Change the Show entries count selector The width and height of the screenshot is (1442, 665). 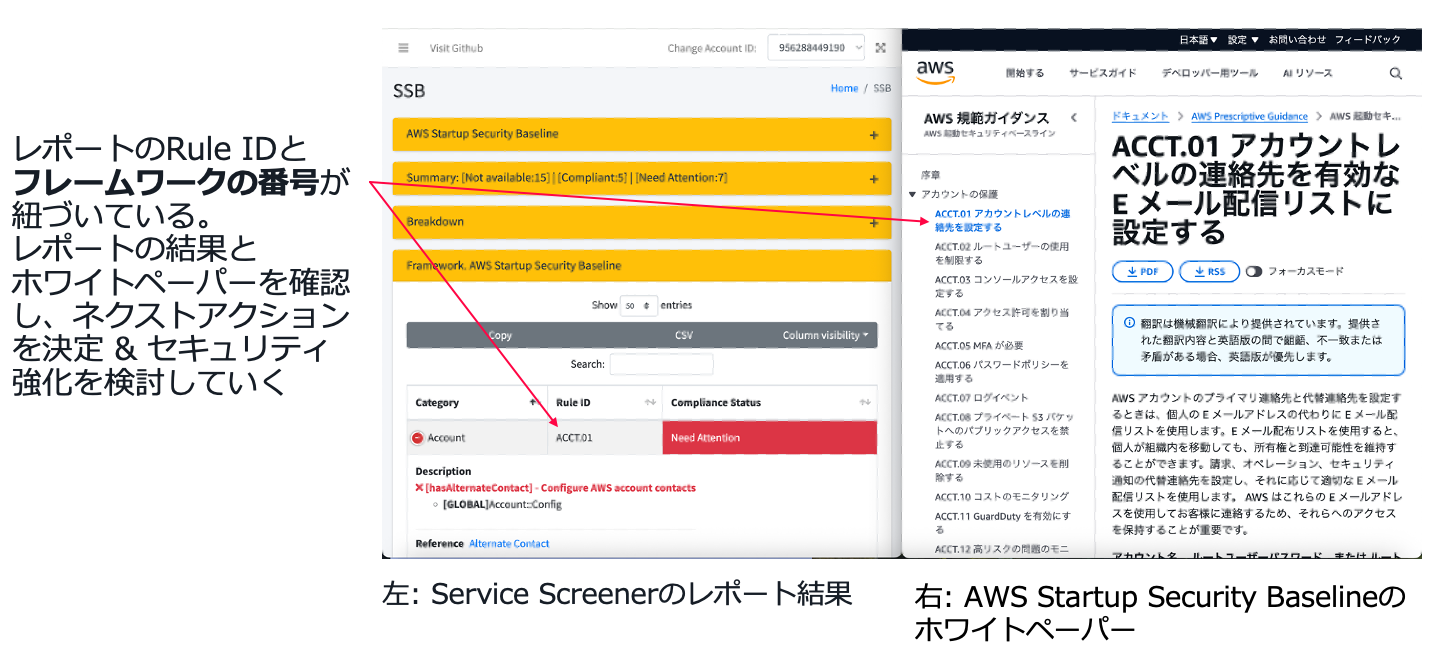638,305
